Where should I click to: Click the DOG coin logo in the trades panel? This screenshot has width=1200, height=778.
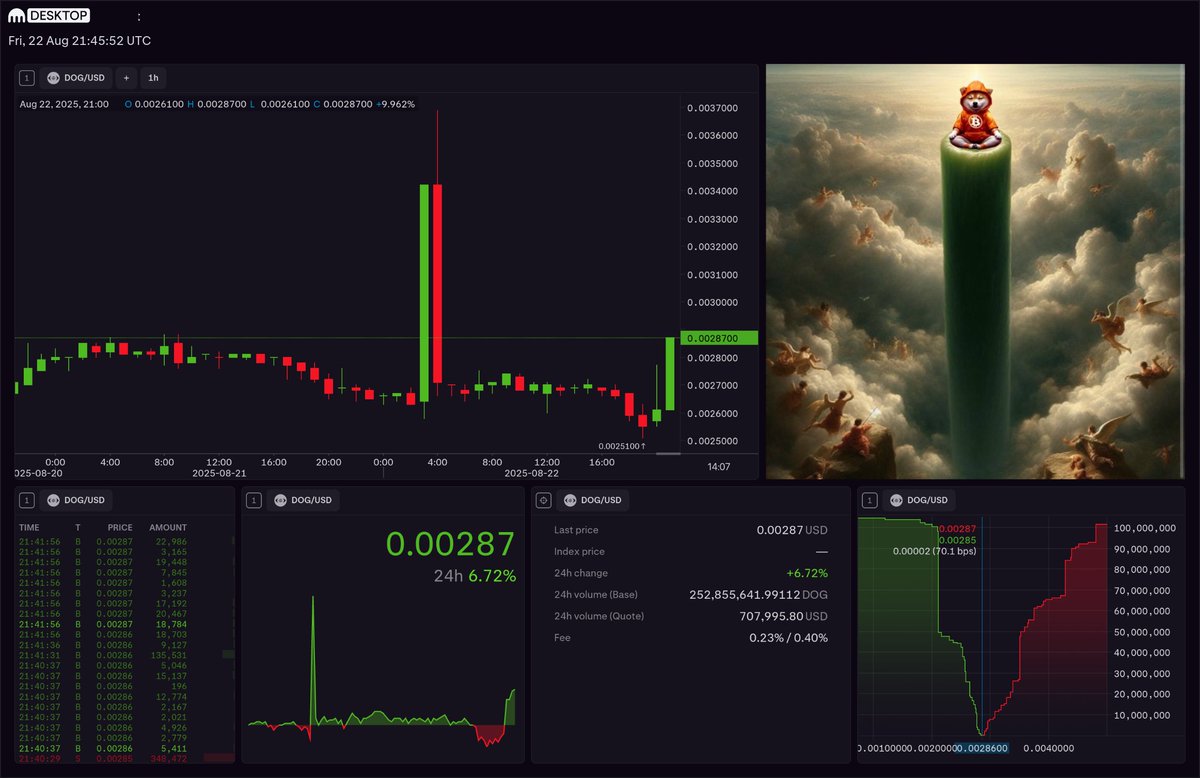click(54, 500)
